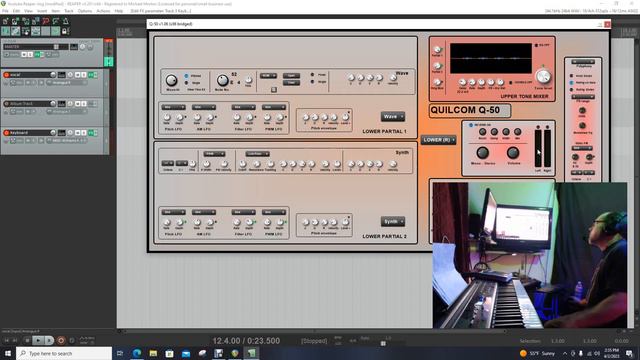The width and height of the screenshot is (640, 360).
Task: Solo the vocal track
Action: (x=84, y=75)
